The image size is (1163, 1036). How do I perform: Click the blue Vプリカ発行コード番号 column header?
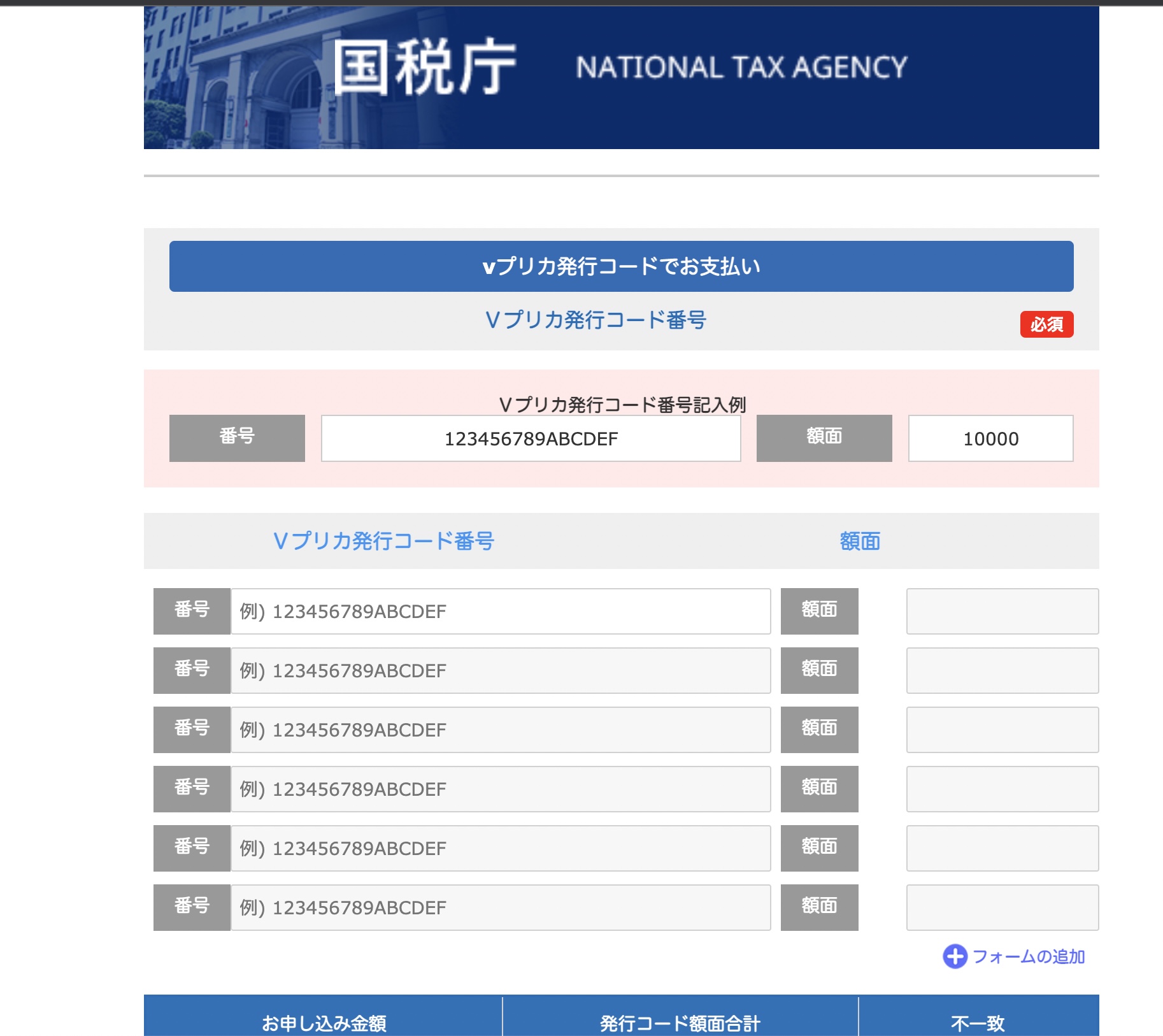(x=383, y=541)
